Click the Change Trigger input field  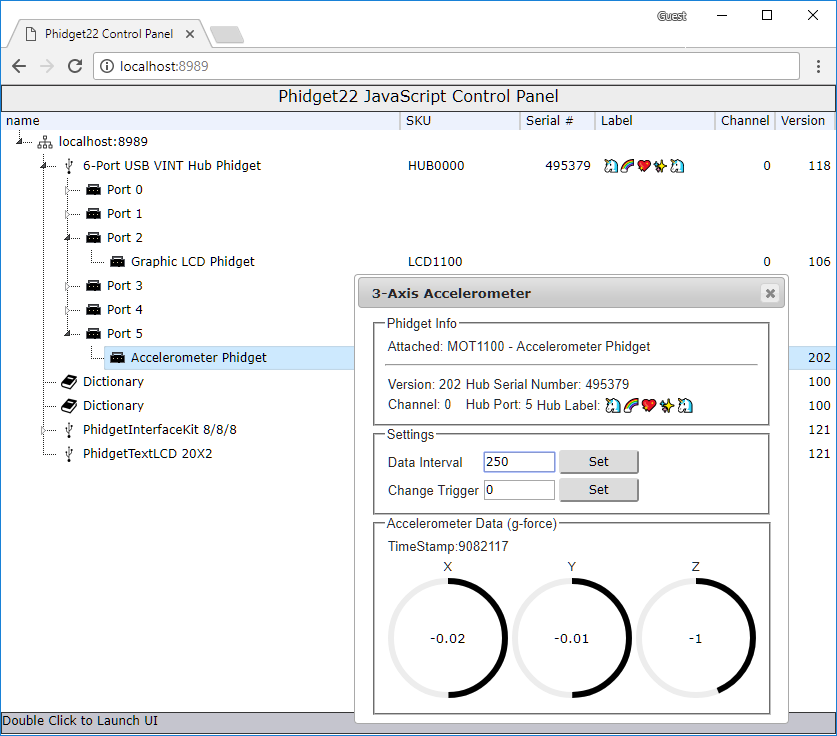coord(519,490)
